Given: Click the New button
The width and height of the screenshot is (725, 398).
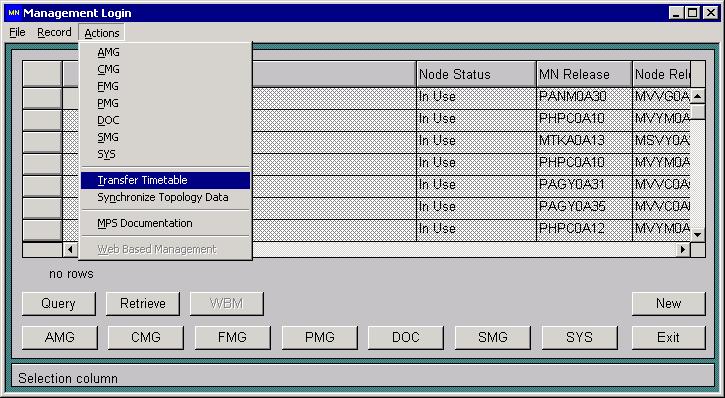Looking at the screenshot, I should (x=669, y=304).
